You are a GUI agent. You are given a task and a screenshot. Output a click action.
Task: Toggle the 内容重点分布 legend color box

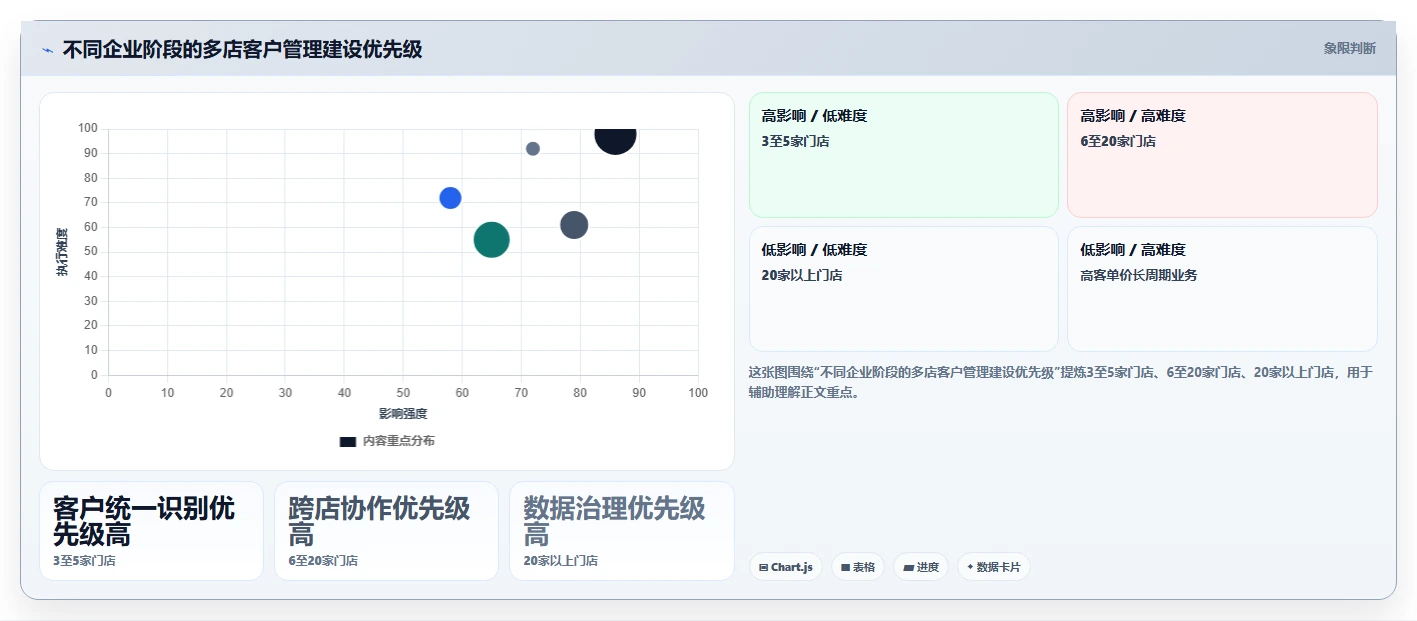pyautogui.click(x=348, y=441)
